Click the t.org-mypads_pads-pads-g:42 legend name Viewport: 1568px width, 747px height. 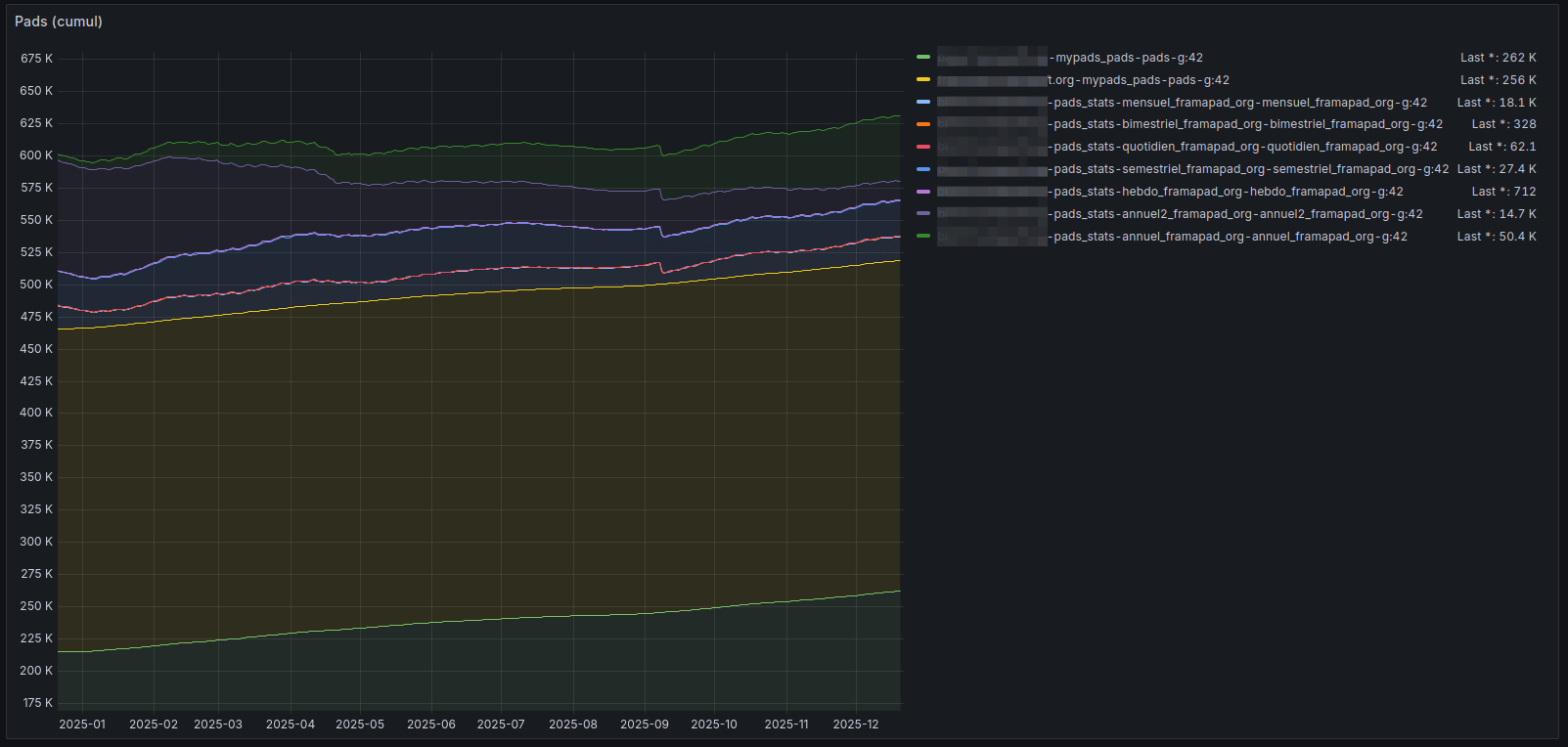[1139, 80]
